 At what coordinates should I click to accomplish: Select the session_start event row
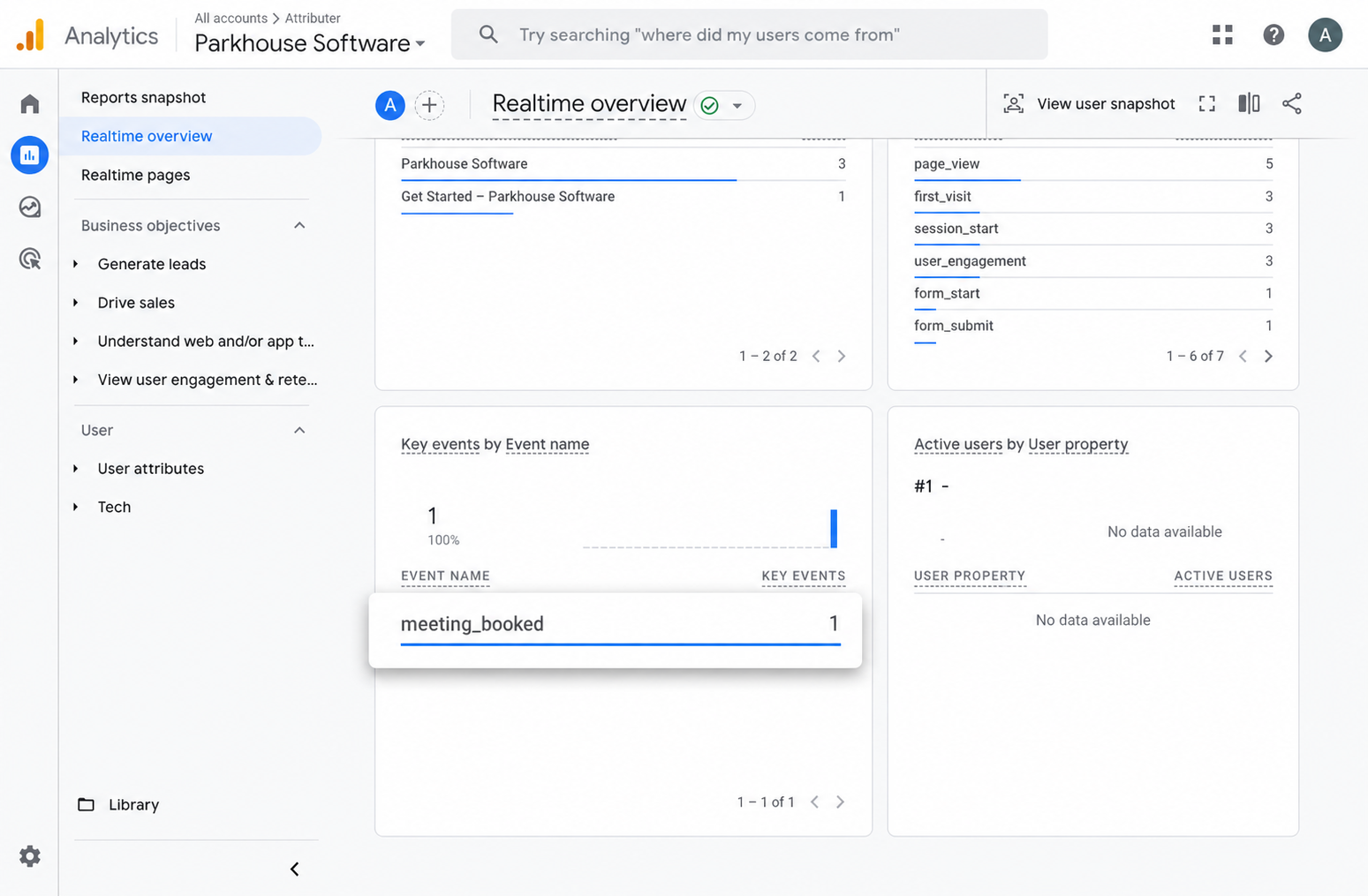1093,229
